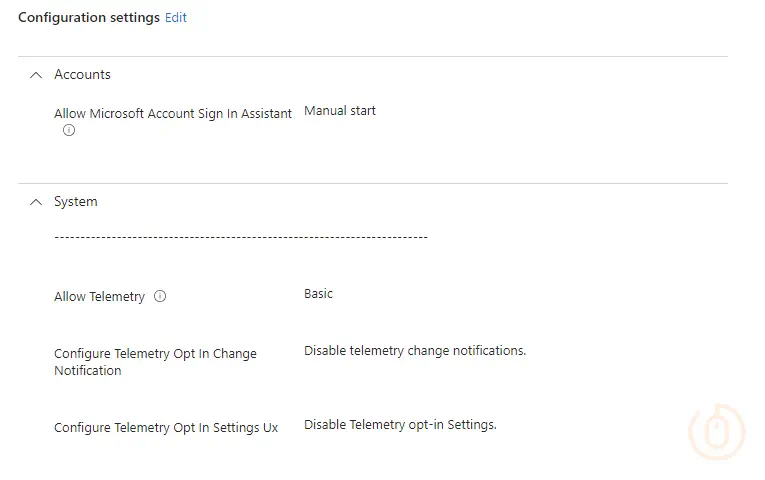Click the Allow Telemetry setting label
The width and height of the screenshot is (765, 480).
coord(99,297)
